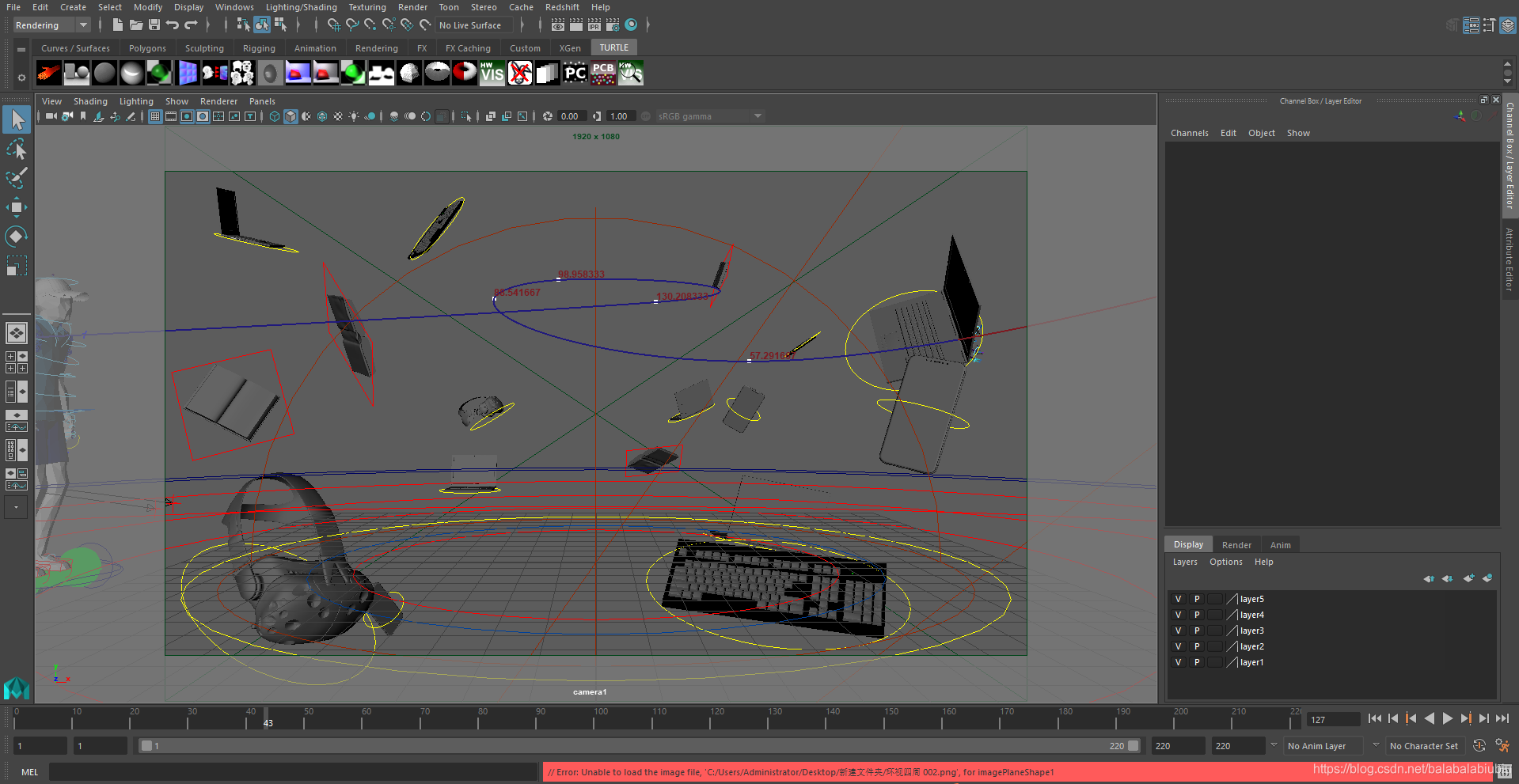Click the PC shelf icon
The image size is (1519, 784).
(x=575, y=74)
